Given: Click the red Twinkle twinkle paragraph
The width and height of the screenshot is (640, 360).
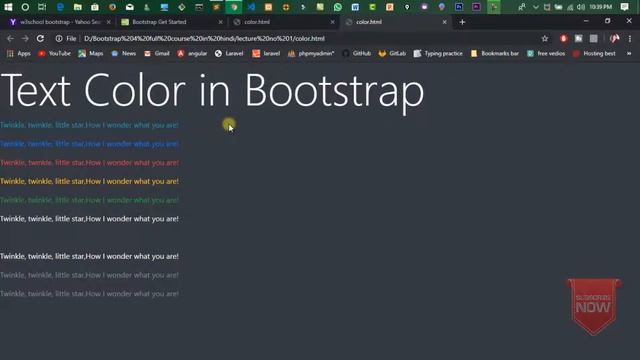Looking at the screenshot, I should click(x=89, y=162).
